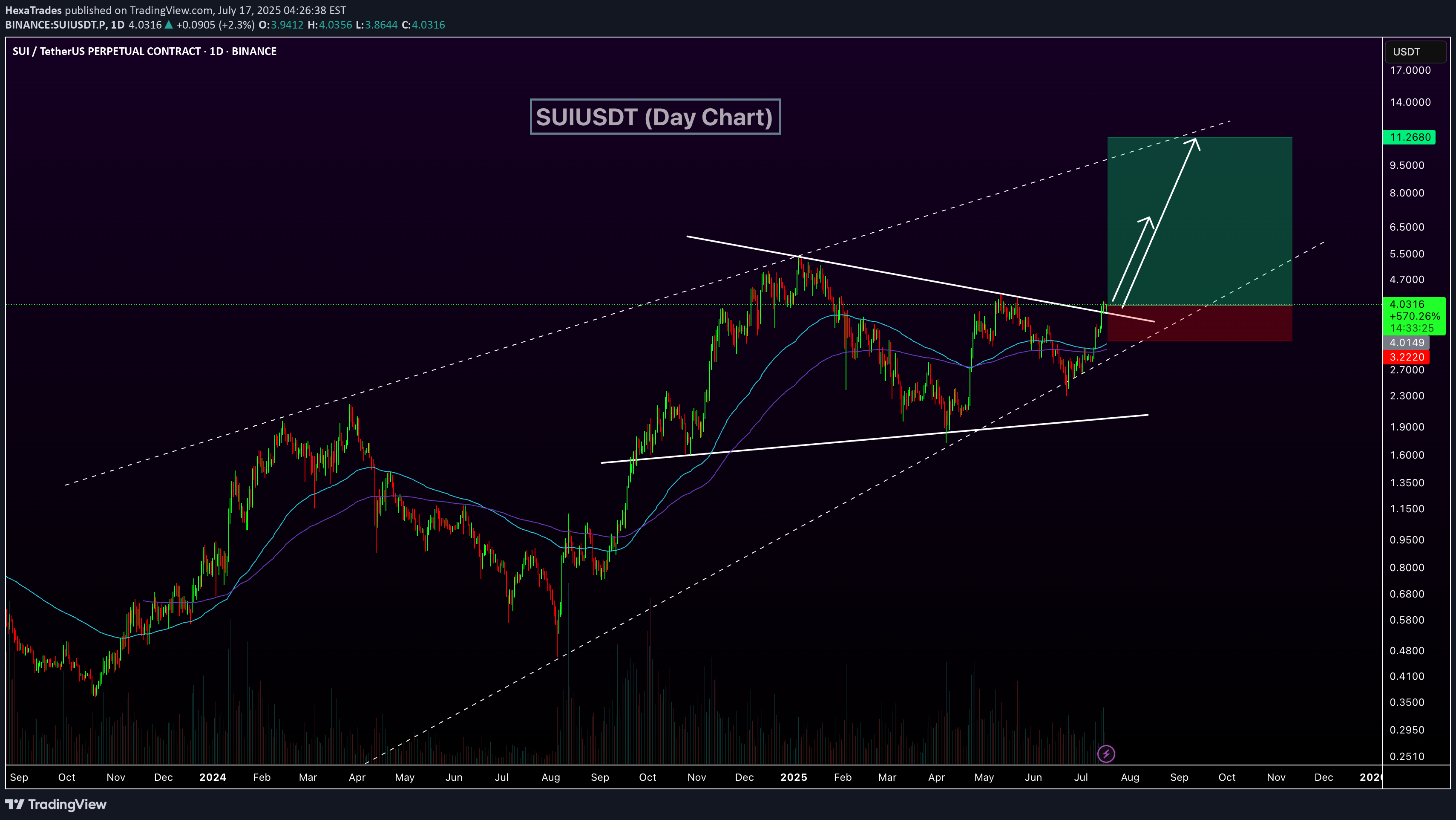Click the L:3.8644 low value
The width and height of the screenshot is (1456, 820).
pyautogui.click(x=377, y=25)
